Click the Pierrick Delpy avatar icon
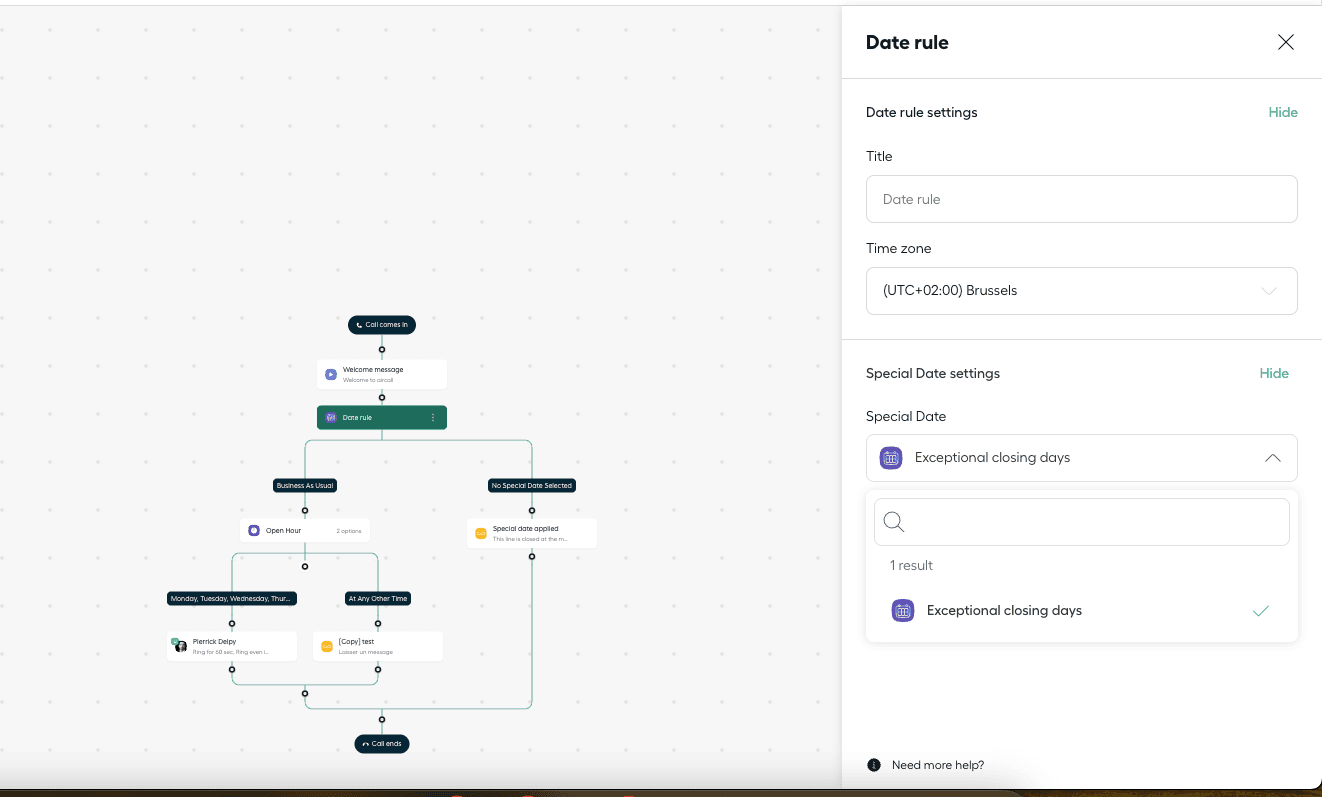 tap(180, 645)
